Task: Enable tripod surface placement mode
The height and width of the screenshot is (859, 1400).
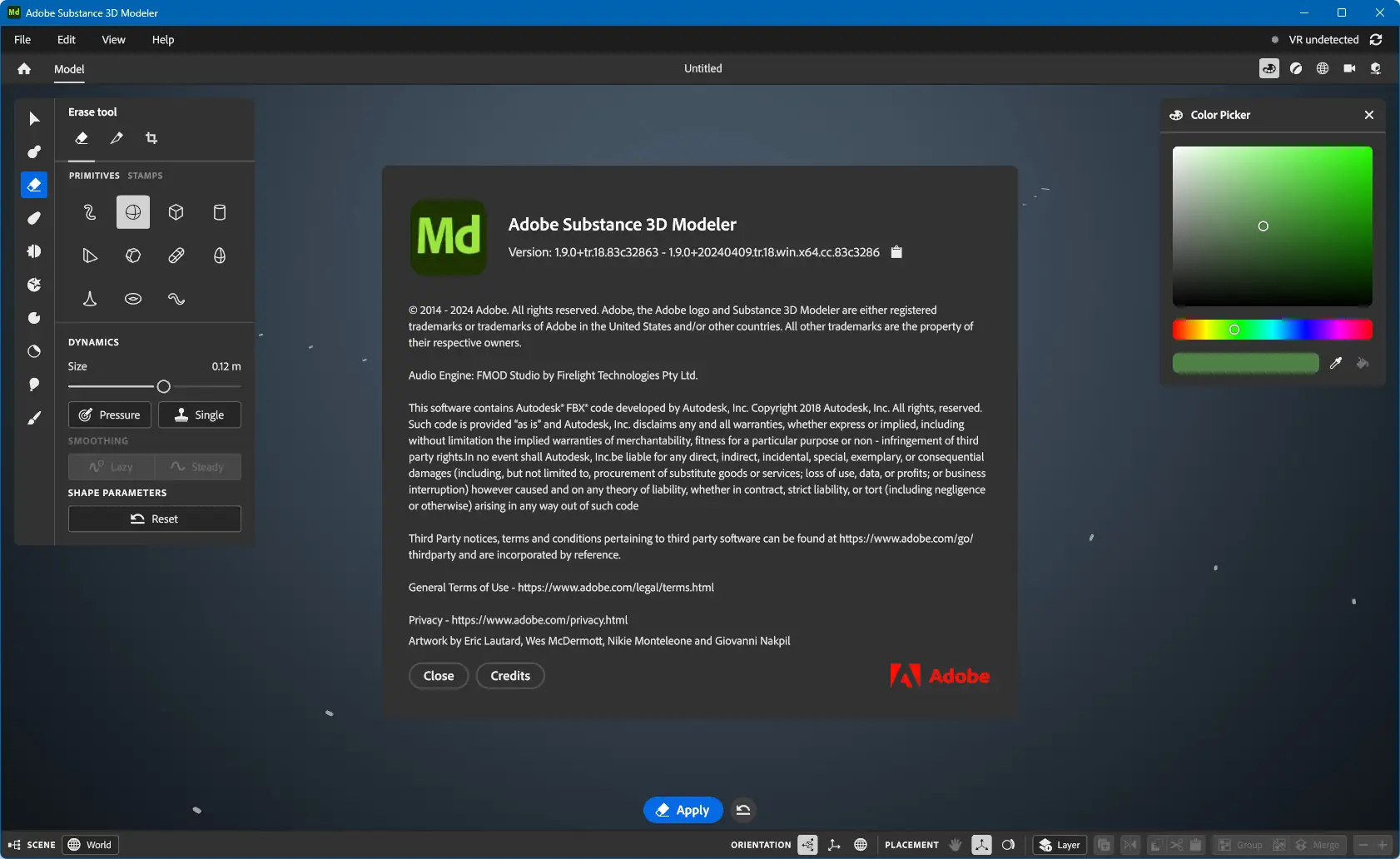Action: tap(982, 845)
